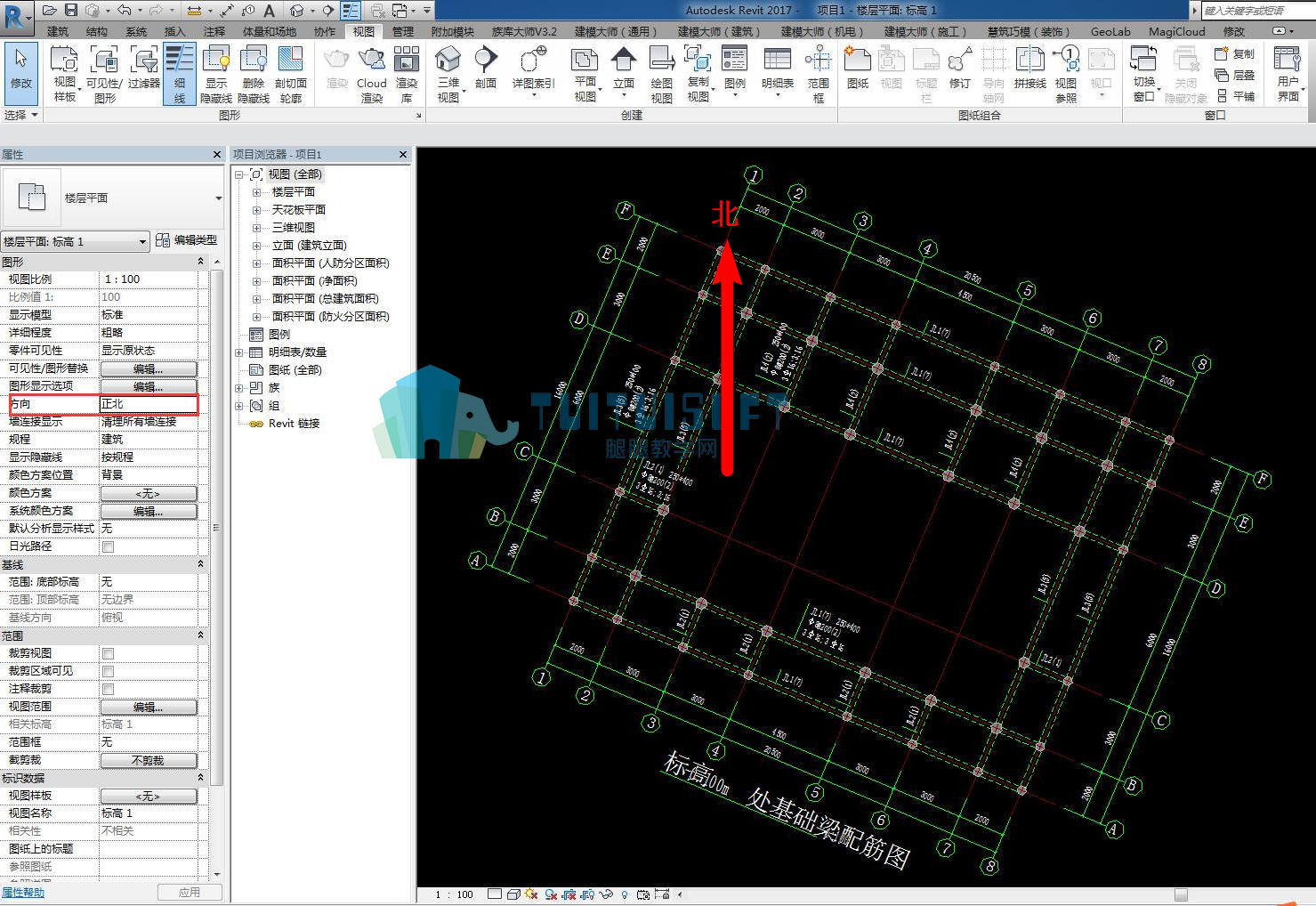The width and height of the screenshot is (1316, 906).
Task: Switch to the 建筑 ribbon tab
Action: 58,31
